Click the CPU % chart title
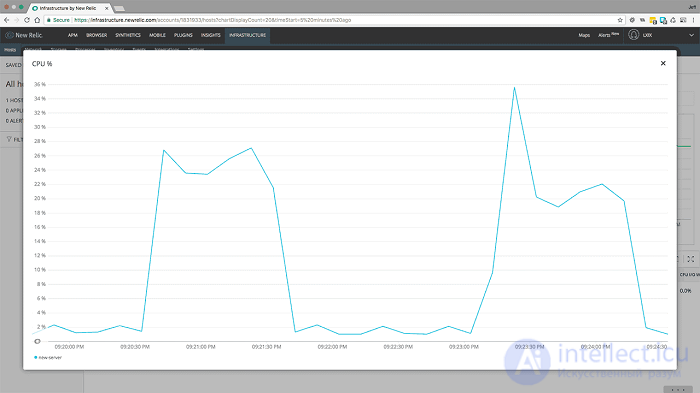700x393 pixels. tap(42, 64)
